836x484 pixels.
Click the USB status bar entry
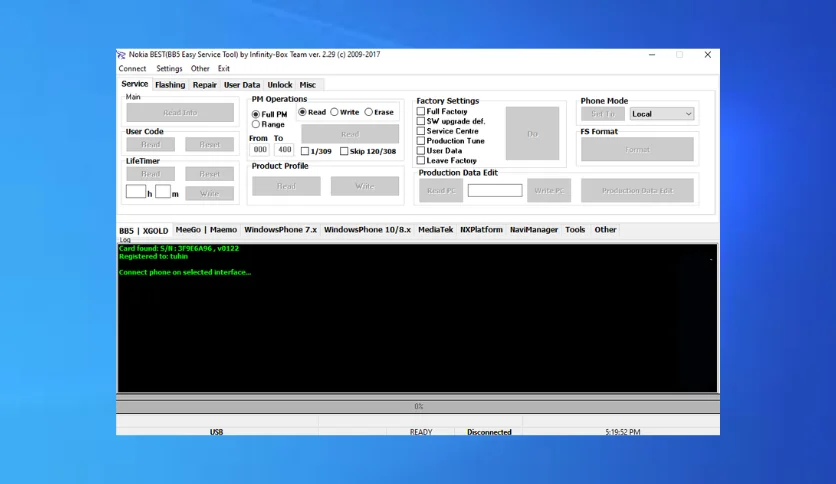[x=216, y=432]
